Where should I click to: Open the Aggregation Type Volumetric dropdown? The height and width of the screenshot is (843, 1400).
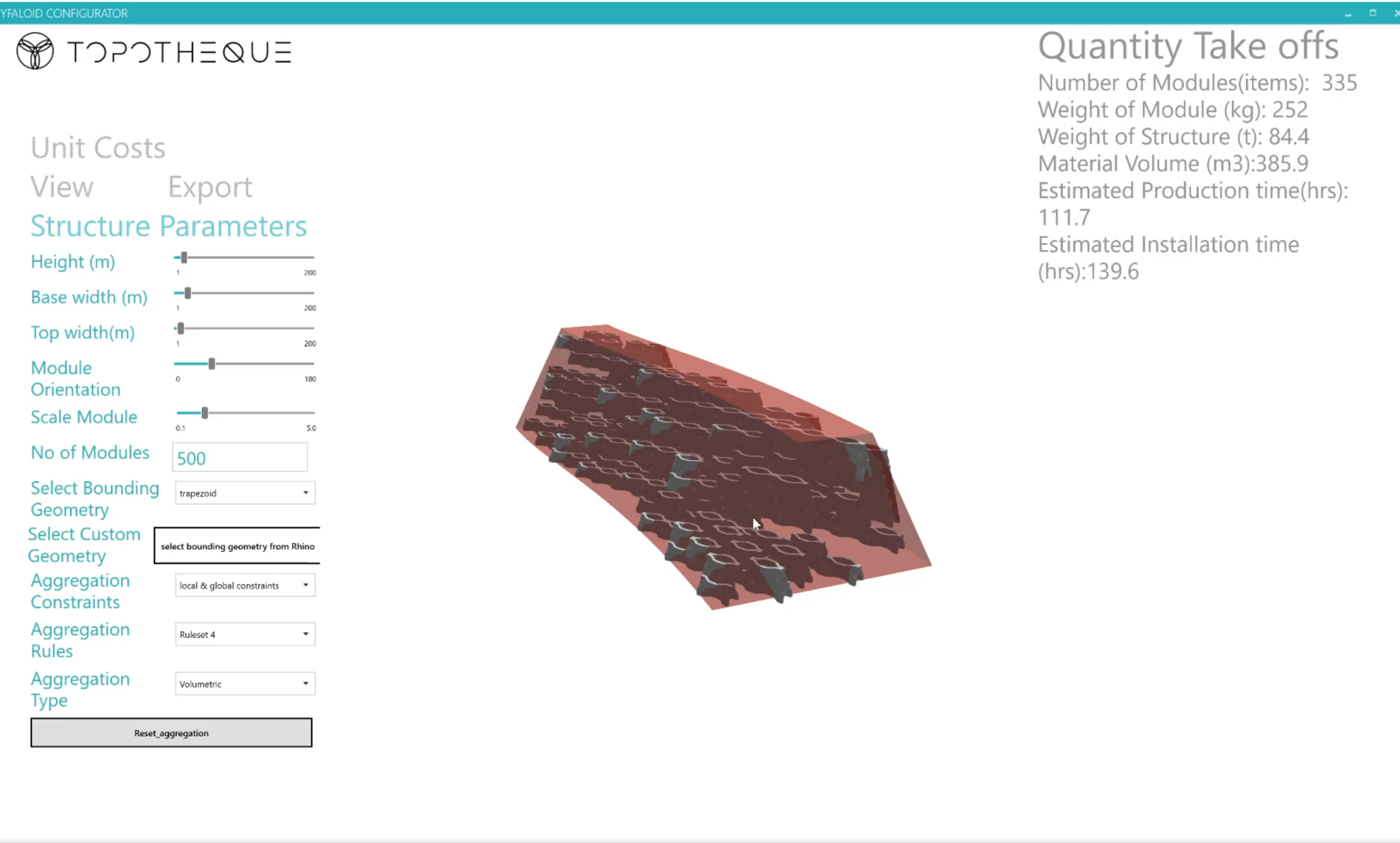coord(245,683)
